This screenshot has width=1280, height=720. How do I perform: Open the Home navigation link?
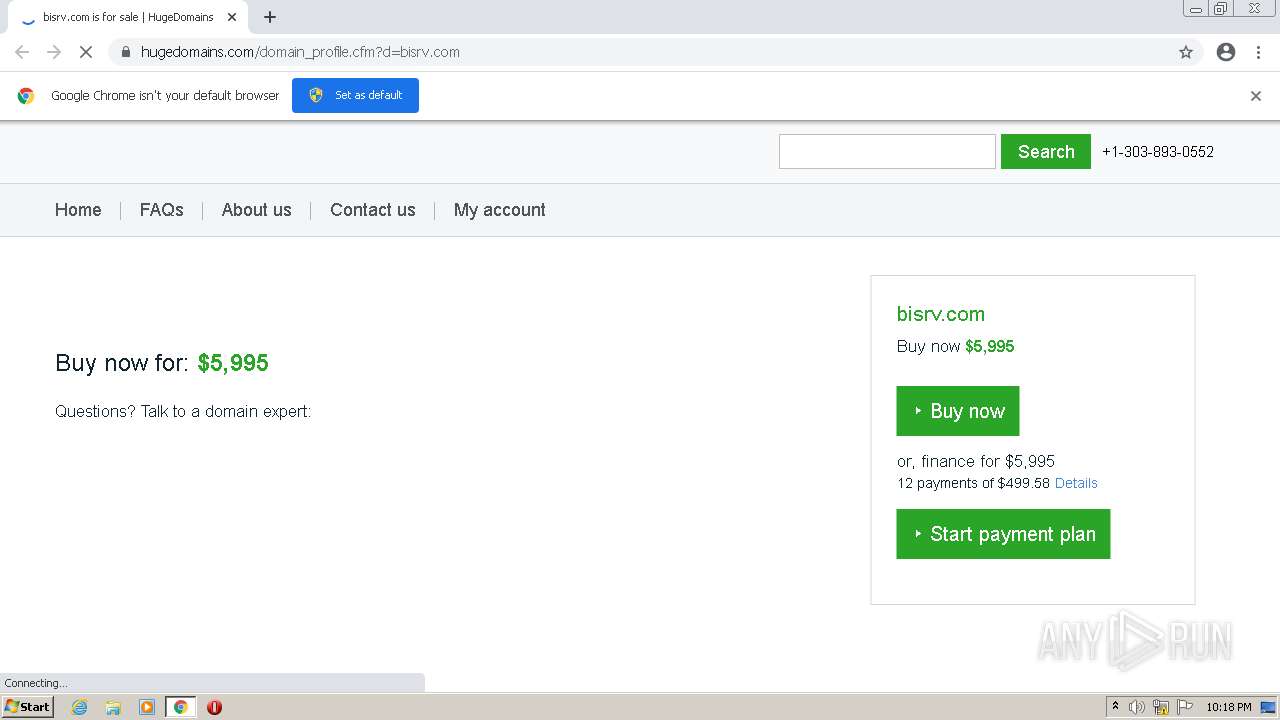(78, 210)
